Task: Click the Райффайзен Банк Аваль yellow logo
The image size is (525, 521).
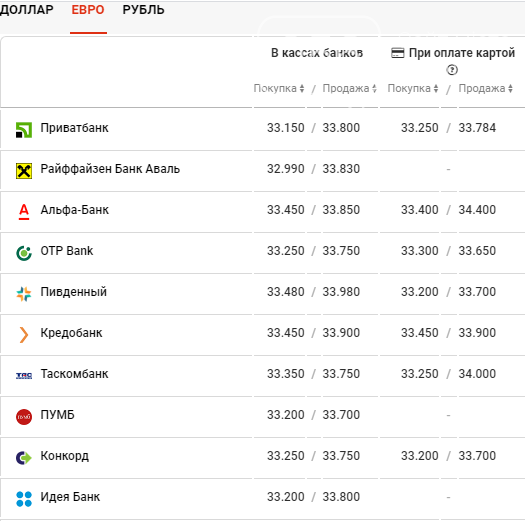Action: coord(24,171)
